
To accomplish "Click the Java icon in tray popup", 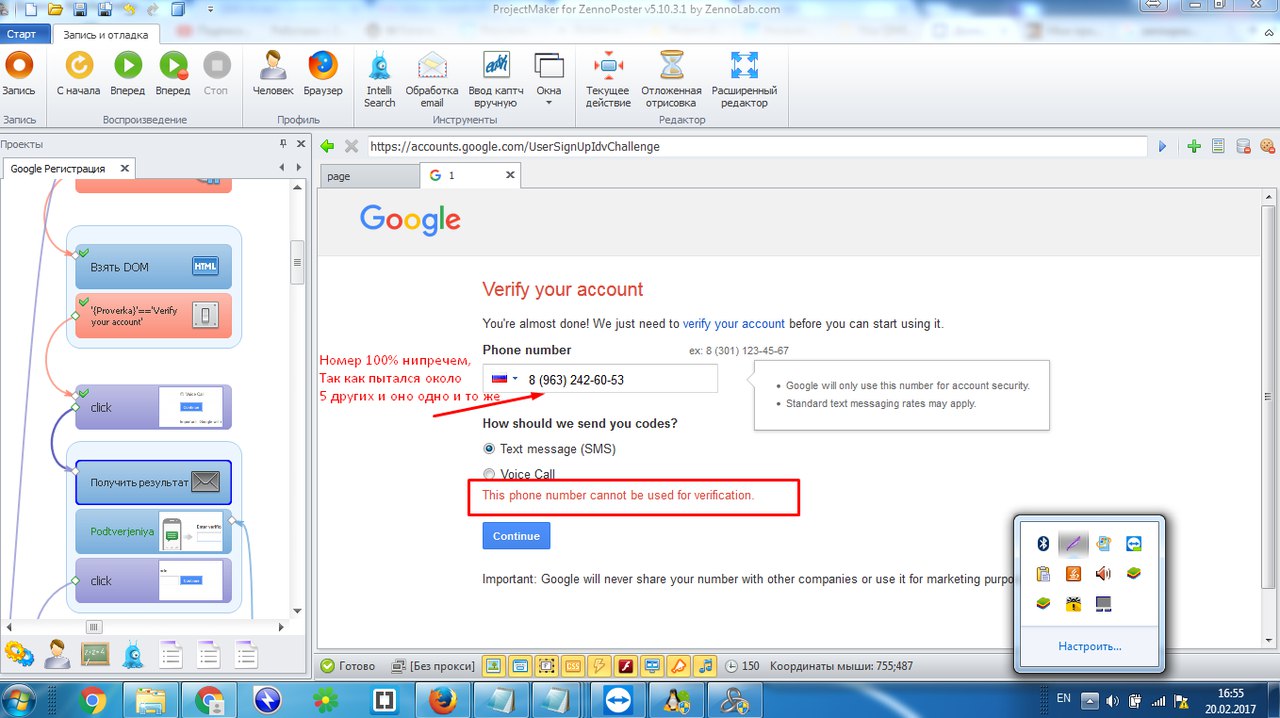I will [x=1073, y=574].
